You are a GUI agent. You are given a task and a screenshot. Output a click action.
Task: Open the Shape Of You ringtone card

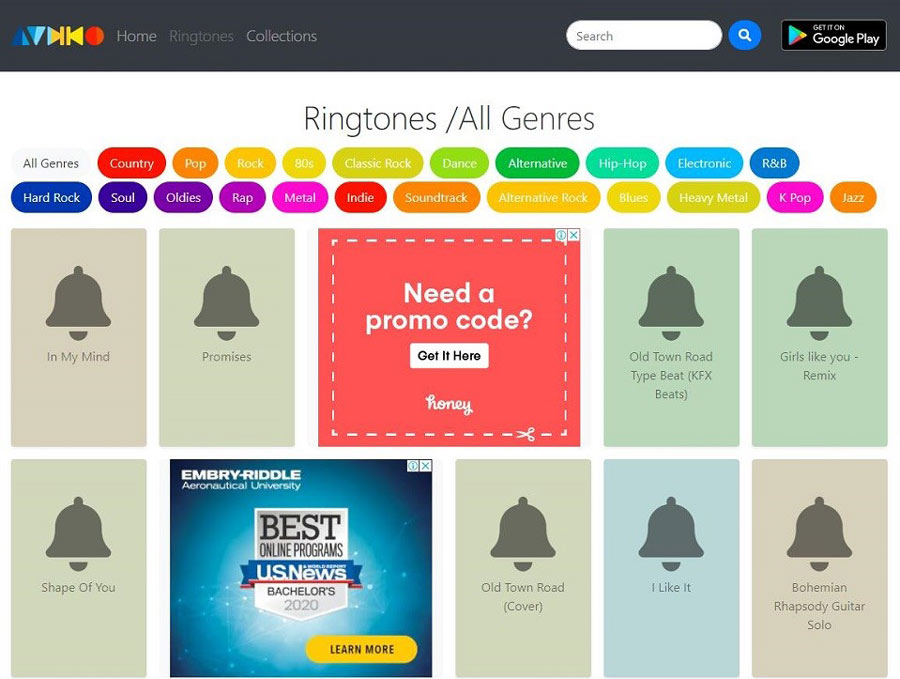79,568
